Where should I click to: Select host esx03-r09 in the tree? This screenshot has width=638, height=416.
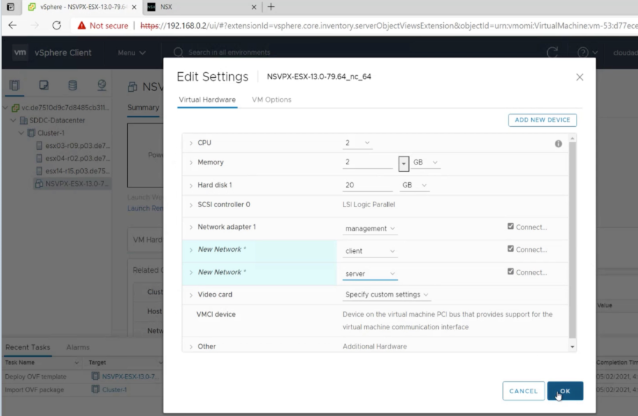coord(77,146)
